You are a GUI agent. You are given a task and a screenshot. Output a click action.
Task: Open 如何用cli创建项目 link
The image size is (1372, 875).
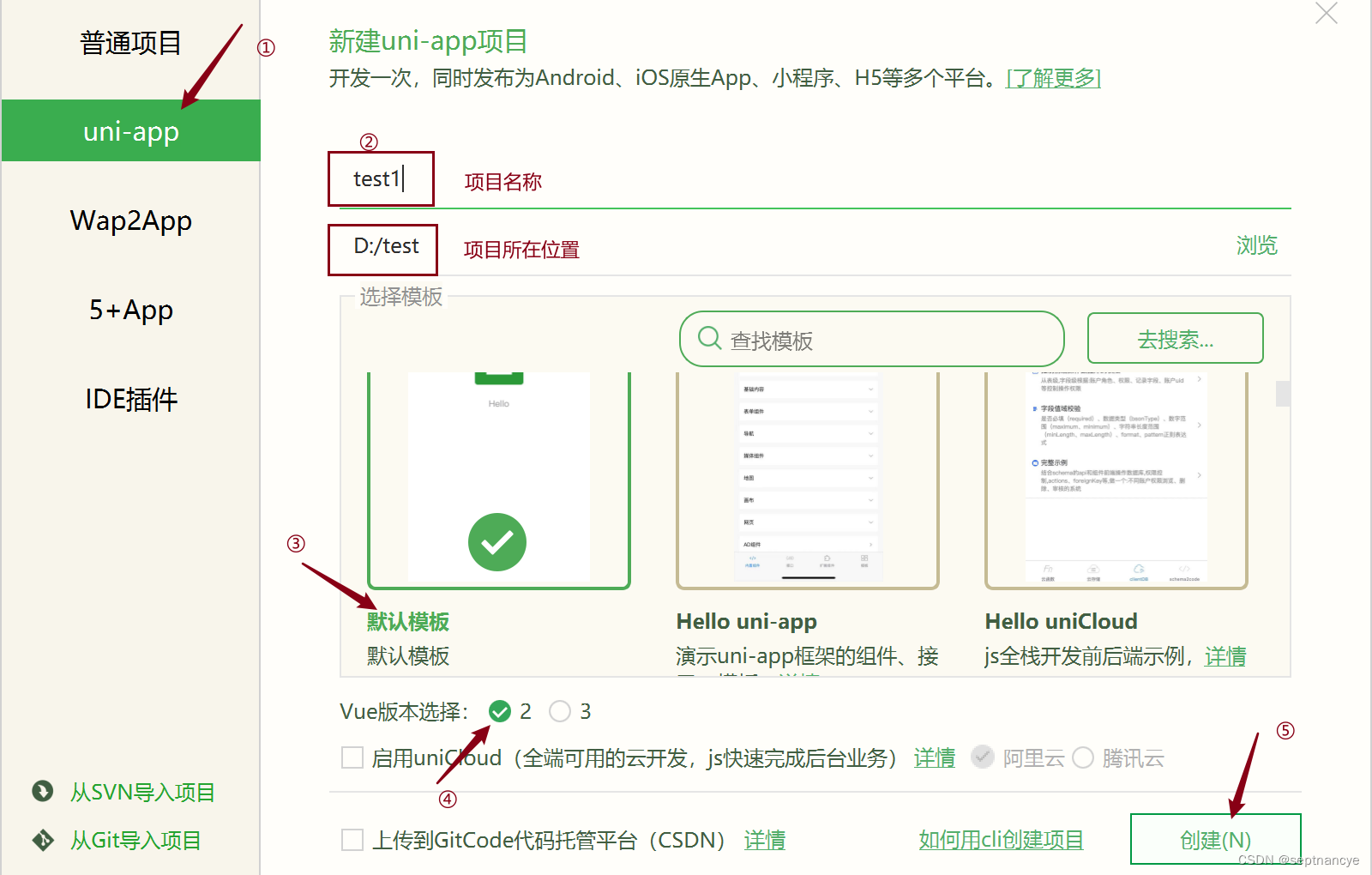(1002, 840)
